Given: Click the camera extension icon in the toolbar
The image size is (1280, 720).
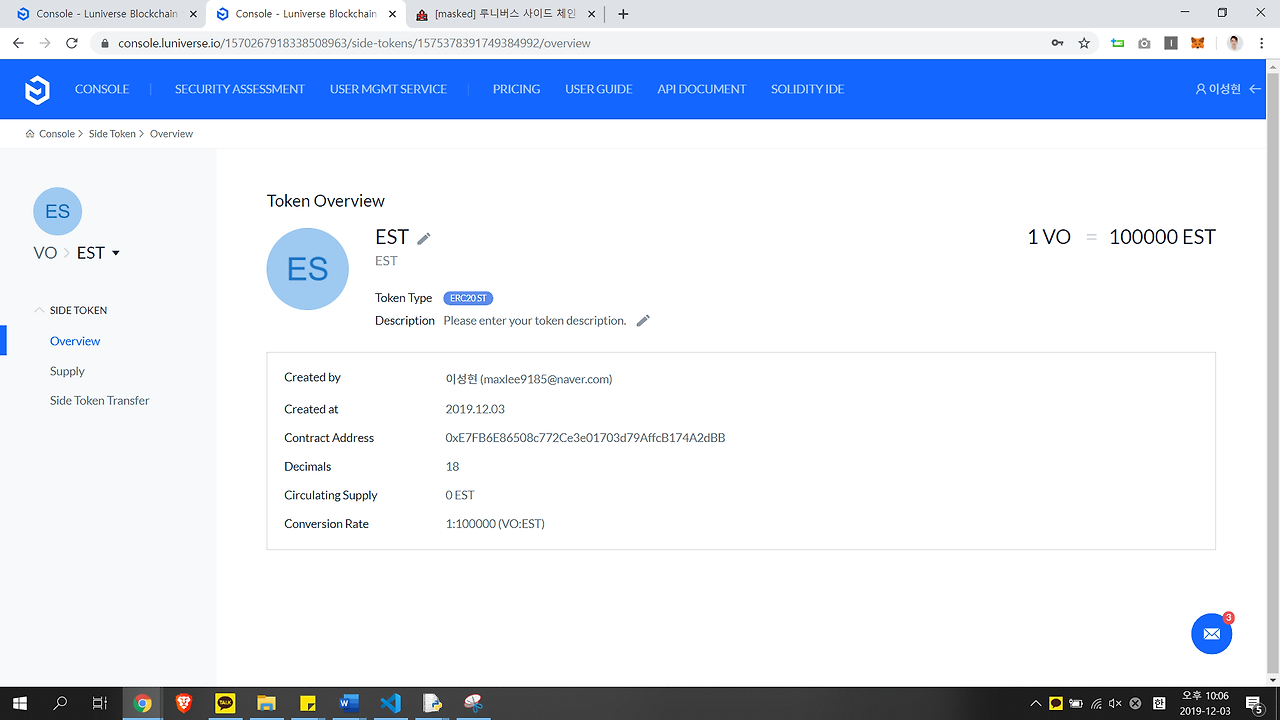Looking at the screenshot, I should (1144, 43).
